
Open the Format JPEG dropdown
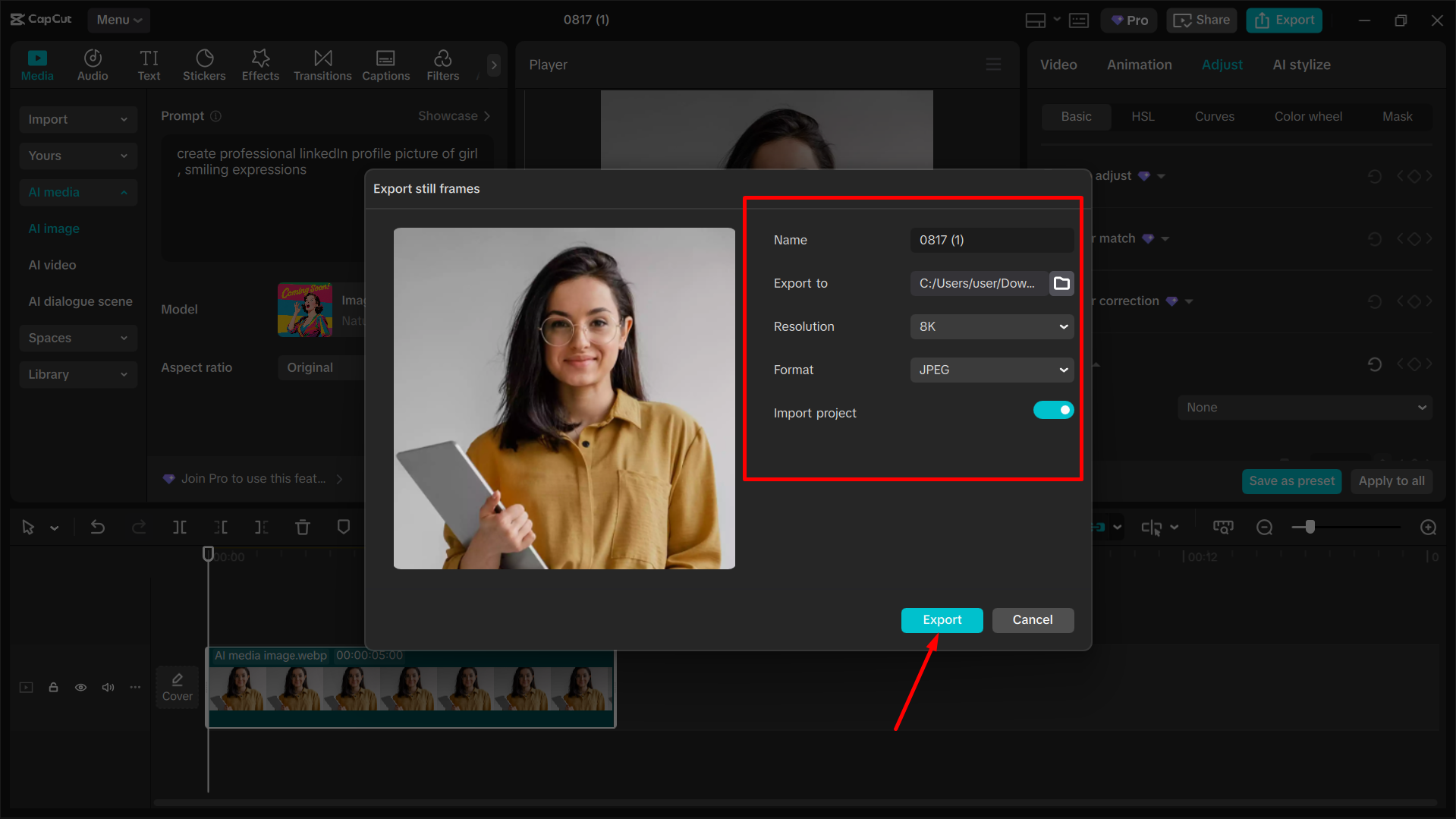click(992, 370)
